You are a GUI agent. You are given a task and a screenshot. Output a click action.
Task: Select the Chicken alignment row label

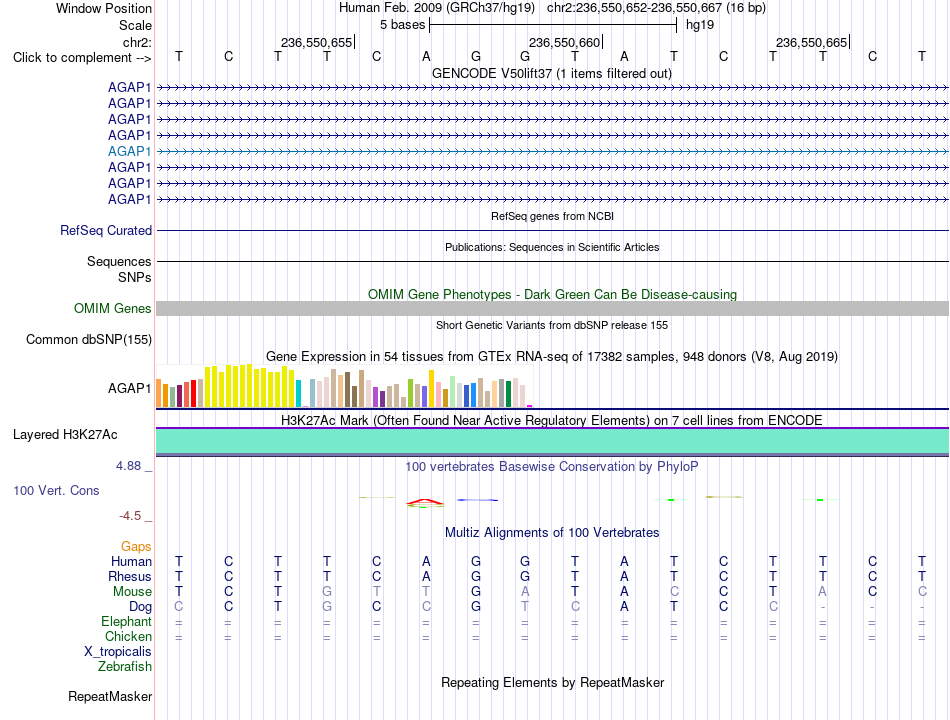click(x=128, y=636)
